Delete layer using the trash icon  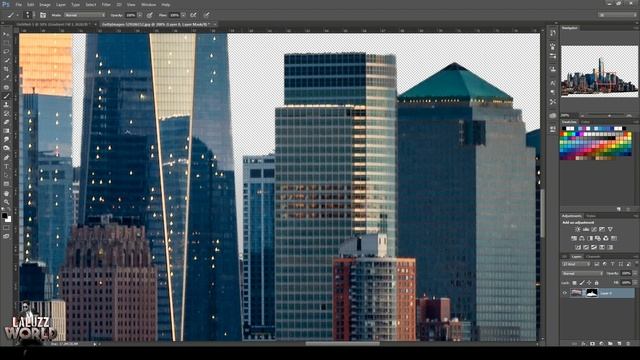[x=628, y=343]
